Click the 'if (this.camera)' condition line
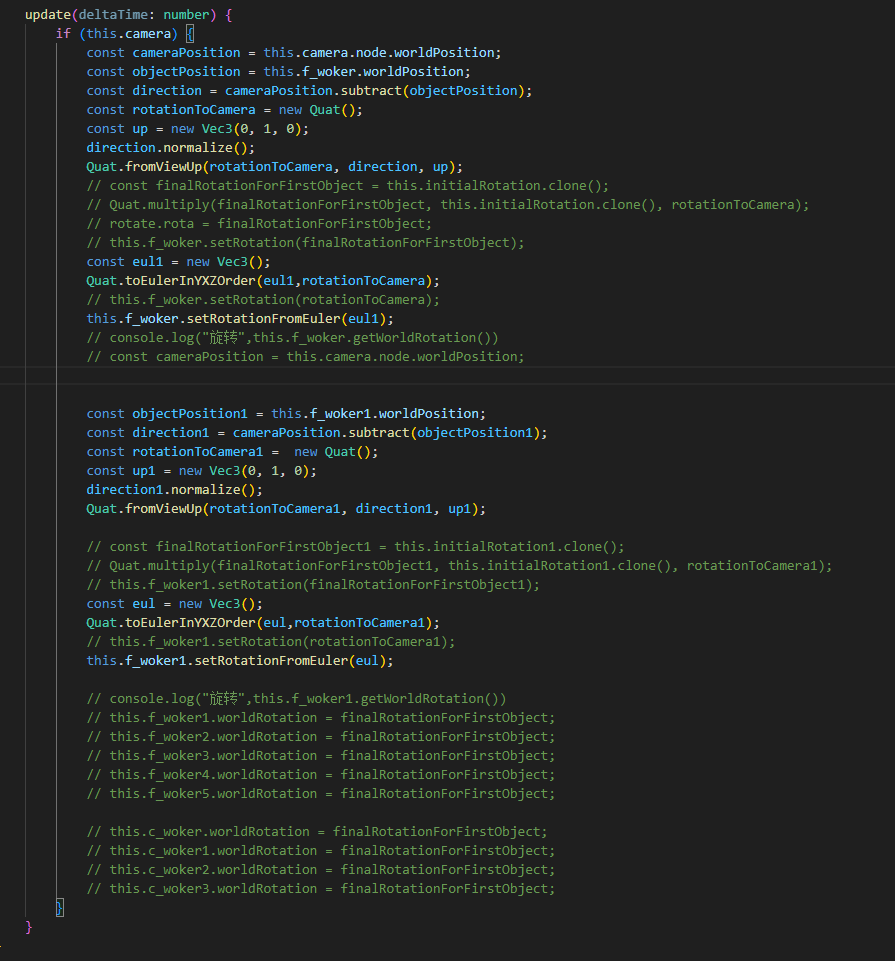Image resolution: width=895 pixels, height=961 pixels. 125,34
